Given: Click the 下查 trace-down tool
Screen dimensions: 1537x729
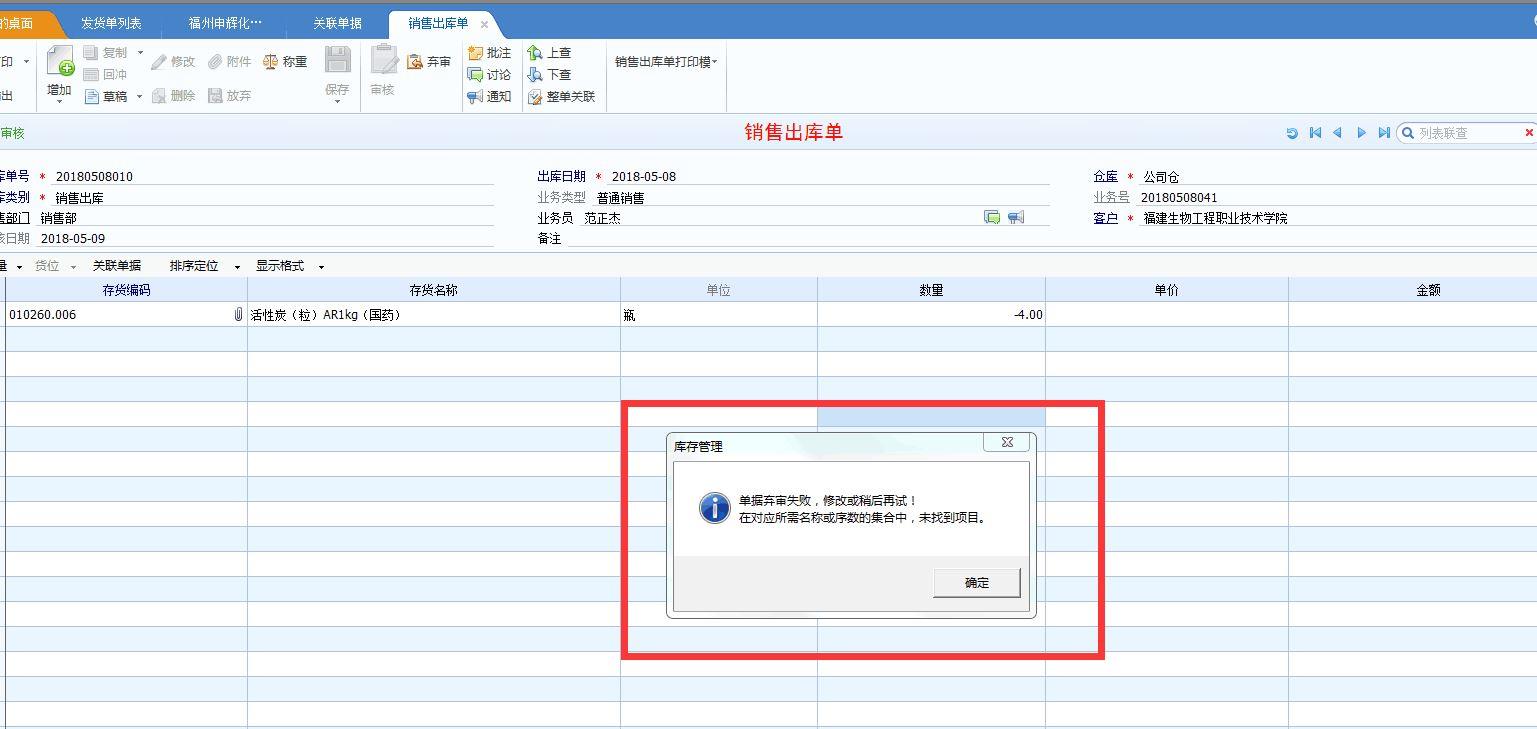Looking at the screenshot, I should (550, 74).
